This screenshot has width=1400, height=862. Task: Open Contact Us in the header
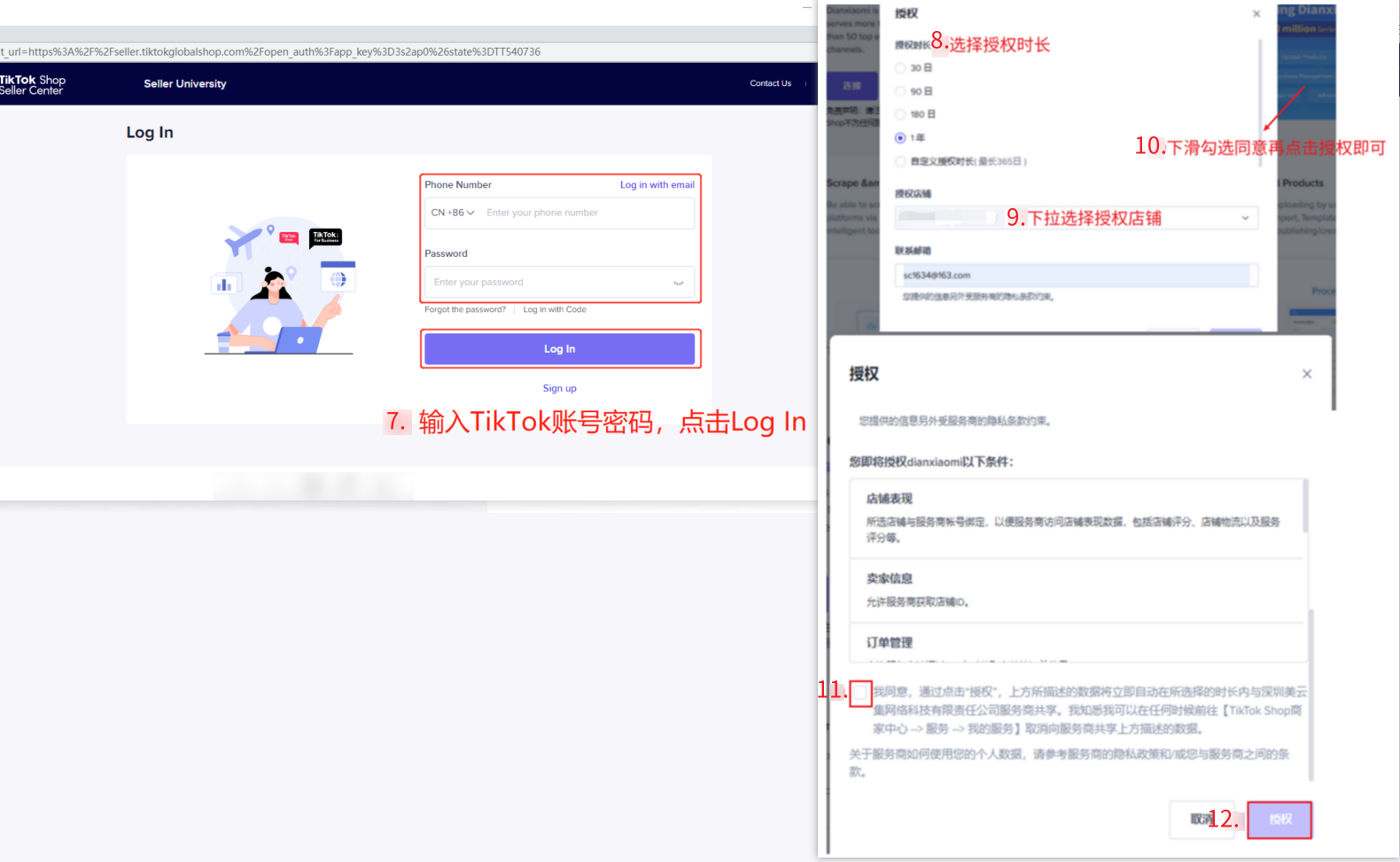pyautogui.click(x=770, y=83)
